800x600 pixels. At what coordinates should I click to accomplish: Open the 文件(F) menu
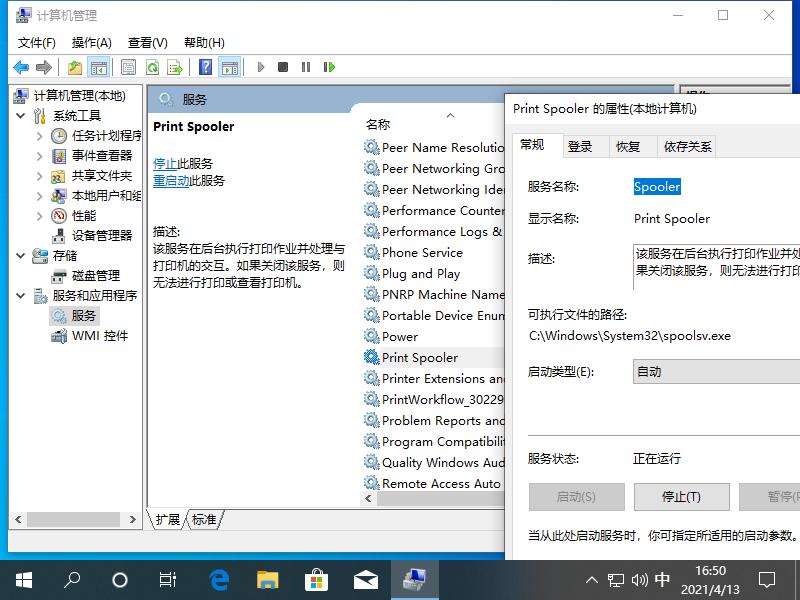(36, 43)
